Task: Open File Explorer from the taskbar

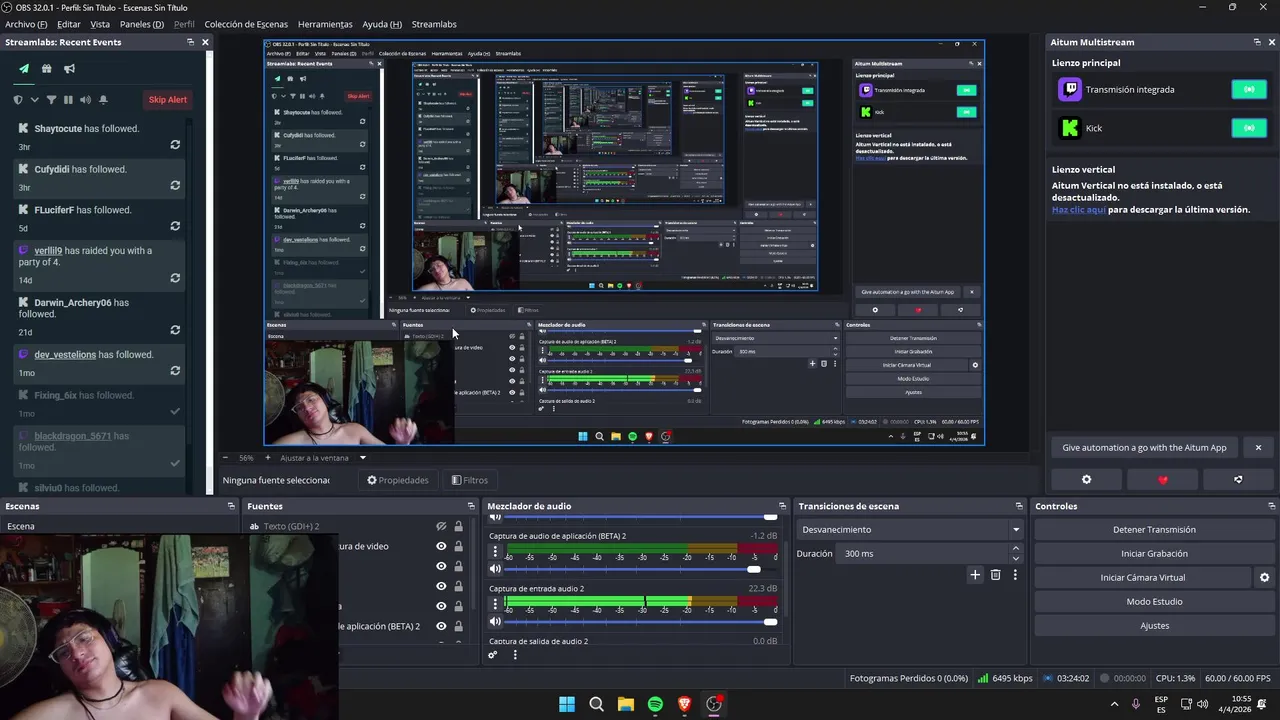Action: pos(626,704)
